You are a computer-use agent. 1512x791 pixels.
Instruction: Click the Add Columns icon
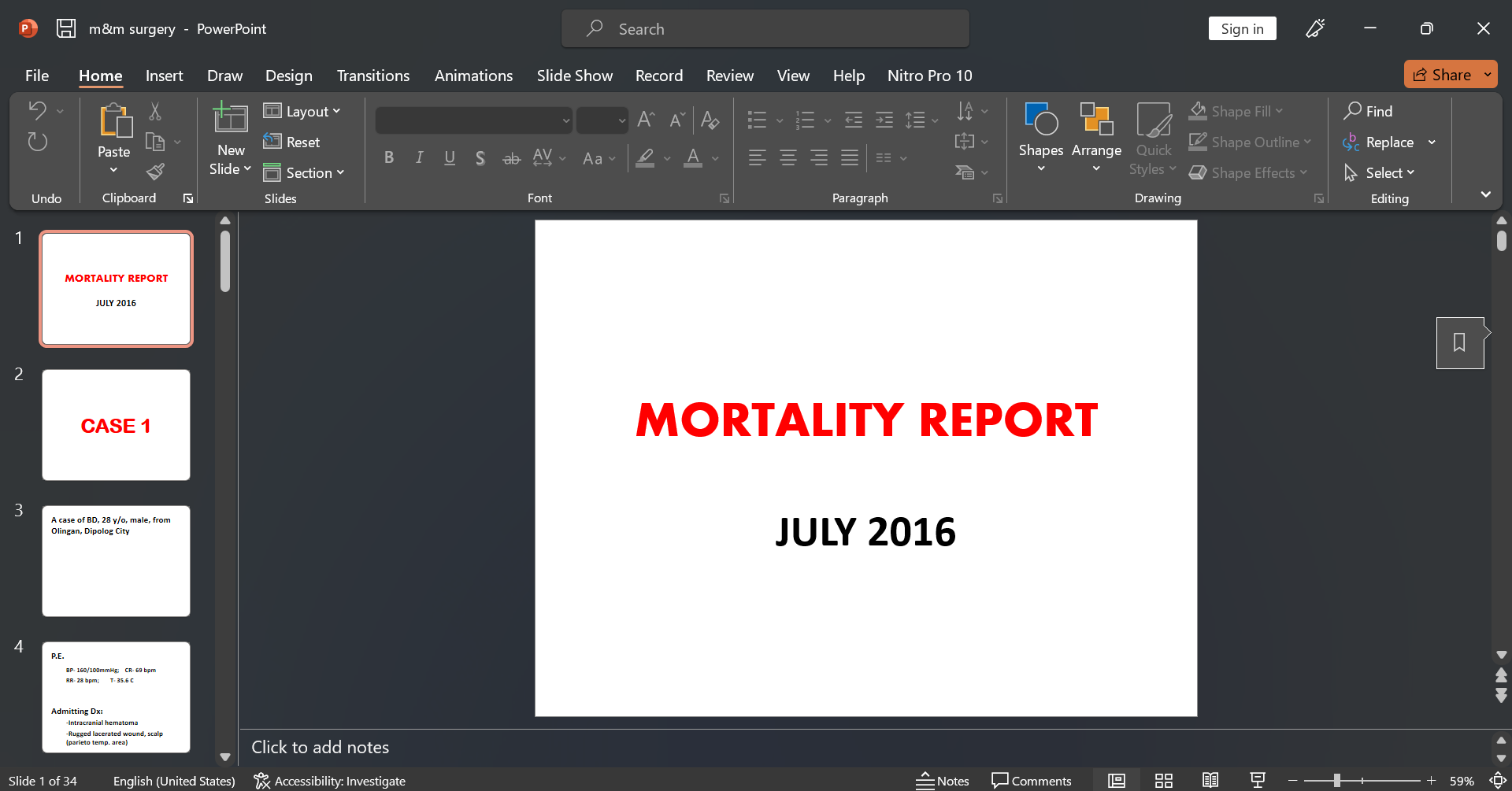click(884, 158)
